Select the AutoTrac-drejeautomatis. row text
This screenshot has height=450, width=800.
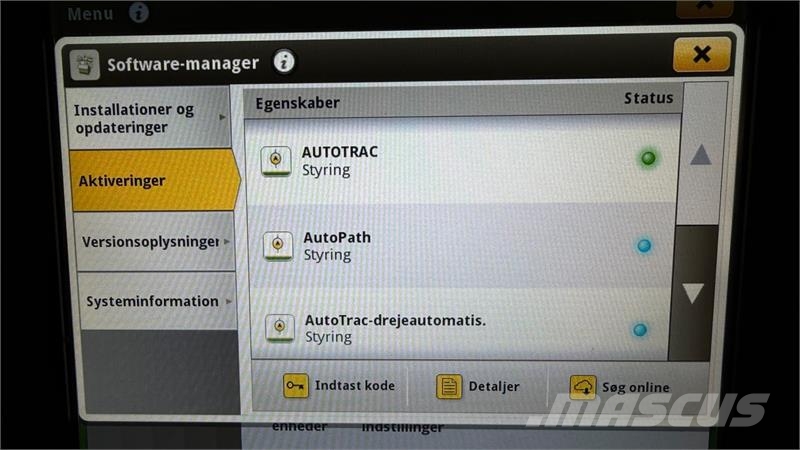pyautogui.click(x=395, y=329)
